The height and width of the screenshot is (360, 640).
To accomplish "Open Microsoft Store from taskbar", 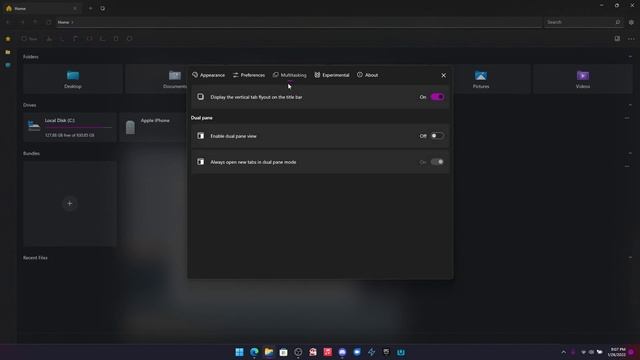I will (283, 352).
